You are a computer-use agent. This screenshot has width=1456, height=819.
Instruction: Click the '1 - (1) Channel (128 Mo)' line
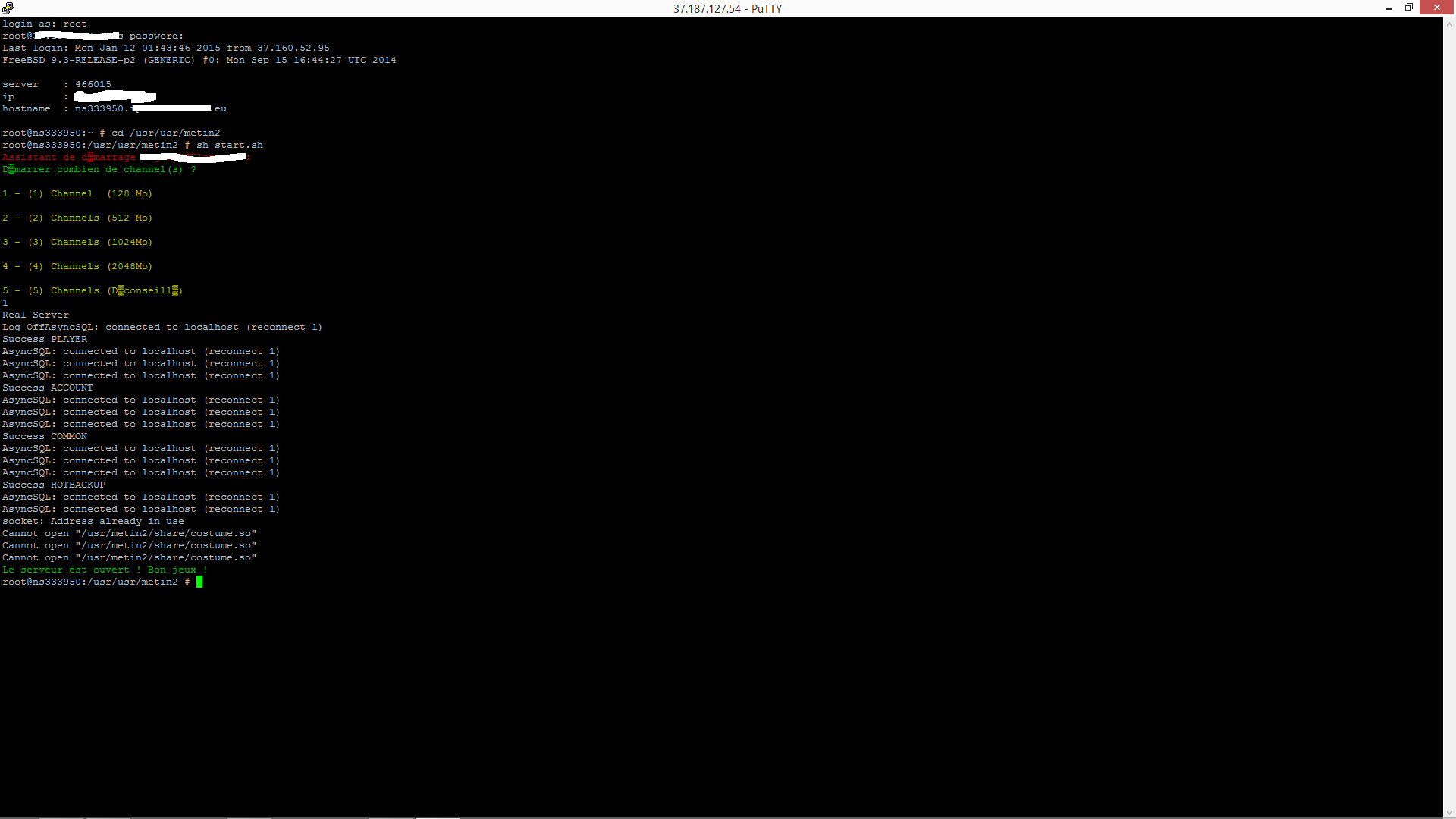coord(77,193)
